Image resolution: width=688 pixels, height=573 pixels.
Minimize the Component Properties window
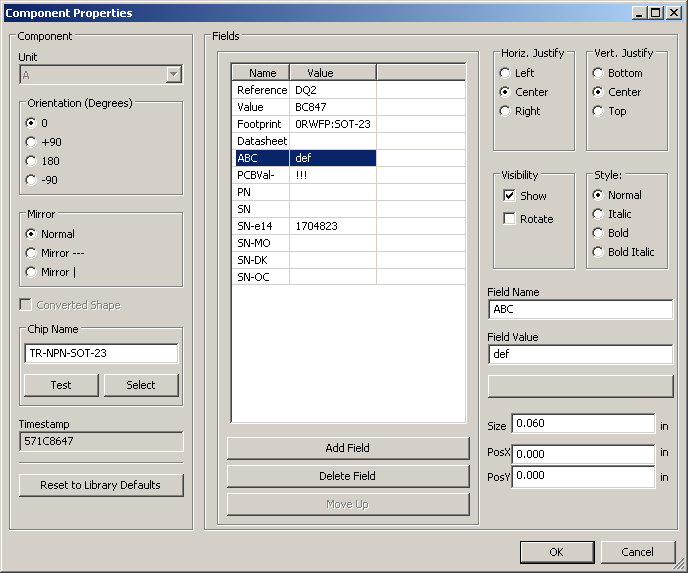point(639,13)
